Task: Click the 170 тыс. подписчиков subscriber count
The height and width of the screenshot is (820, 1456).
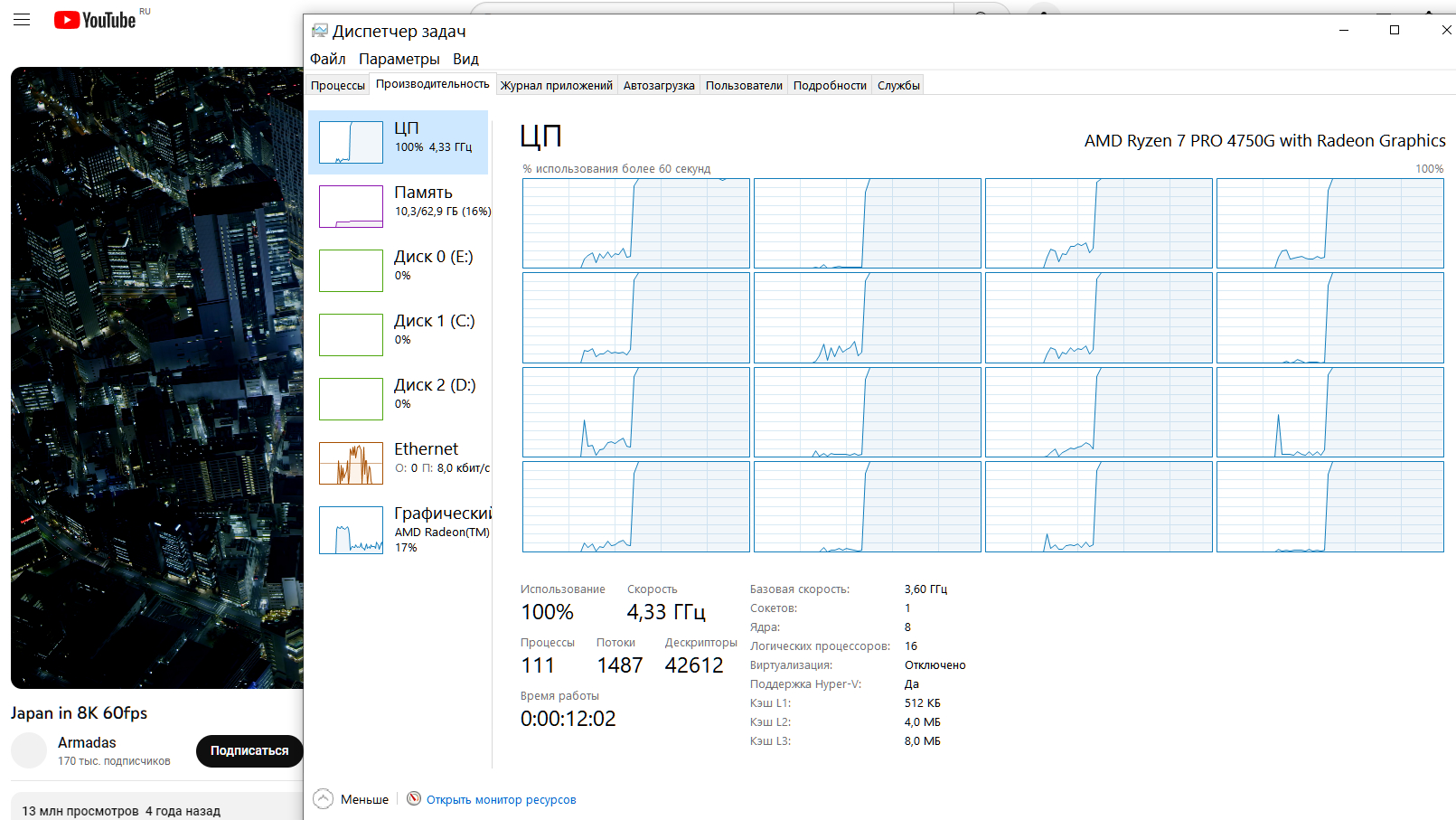Action: tap(114, 761)
